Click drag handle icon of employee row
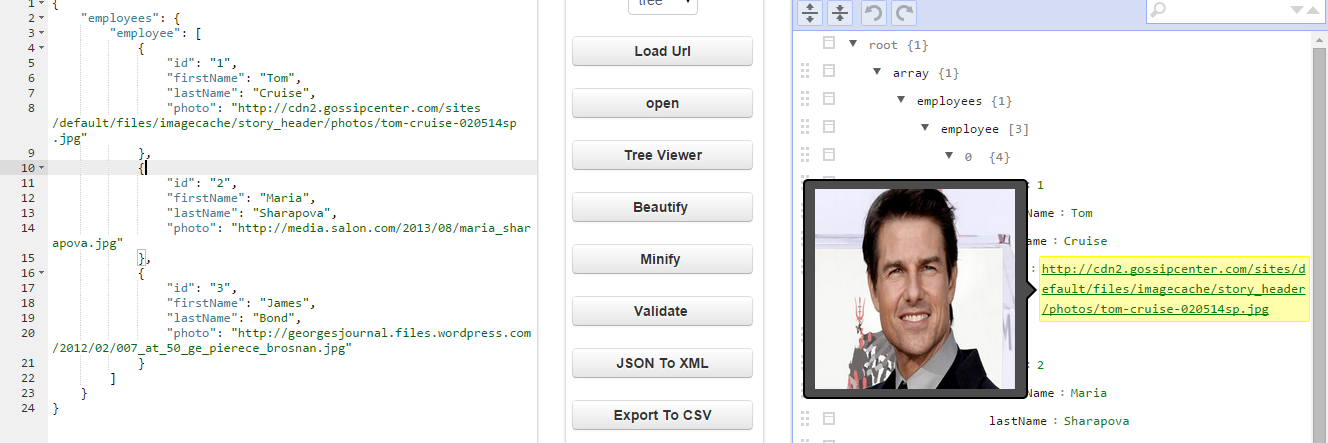This screenshot has width=1328, height=443. pyautogui.click(x=804, y=128)
